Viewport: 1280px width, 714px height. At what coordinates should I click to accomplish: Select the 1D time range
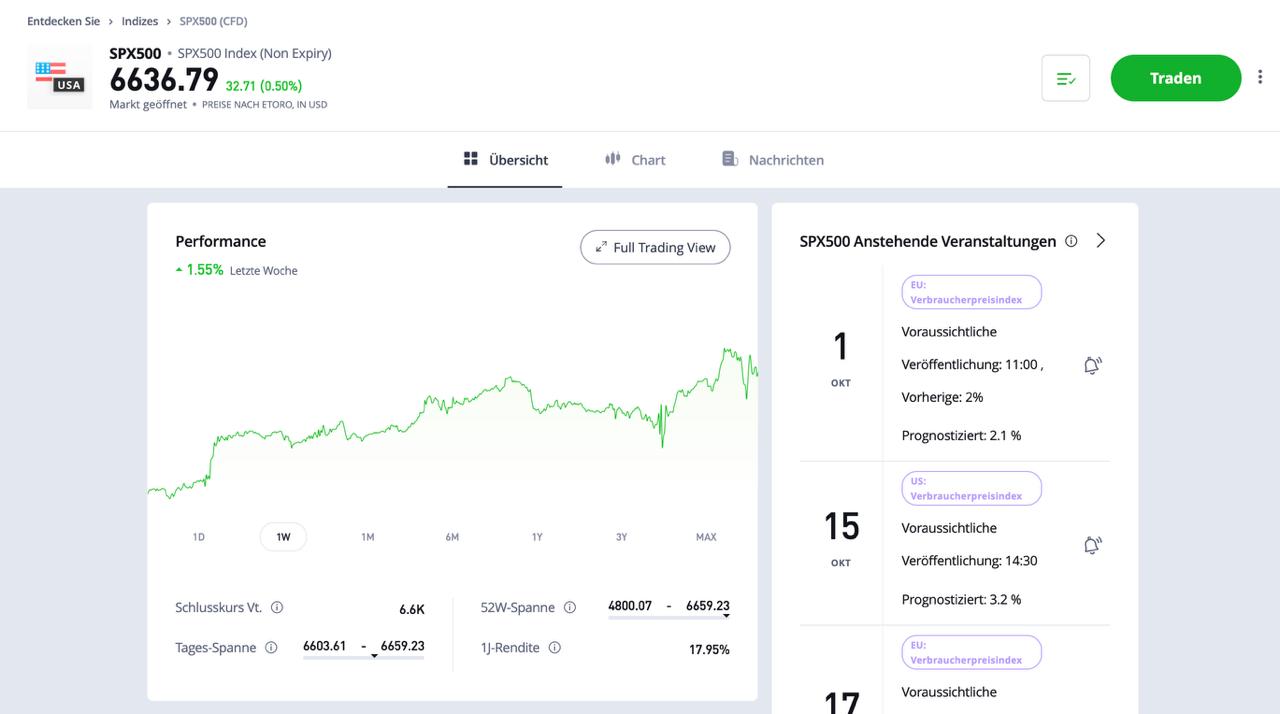tap(198, 537)
